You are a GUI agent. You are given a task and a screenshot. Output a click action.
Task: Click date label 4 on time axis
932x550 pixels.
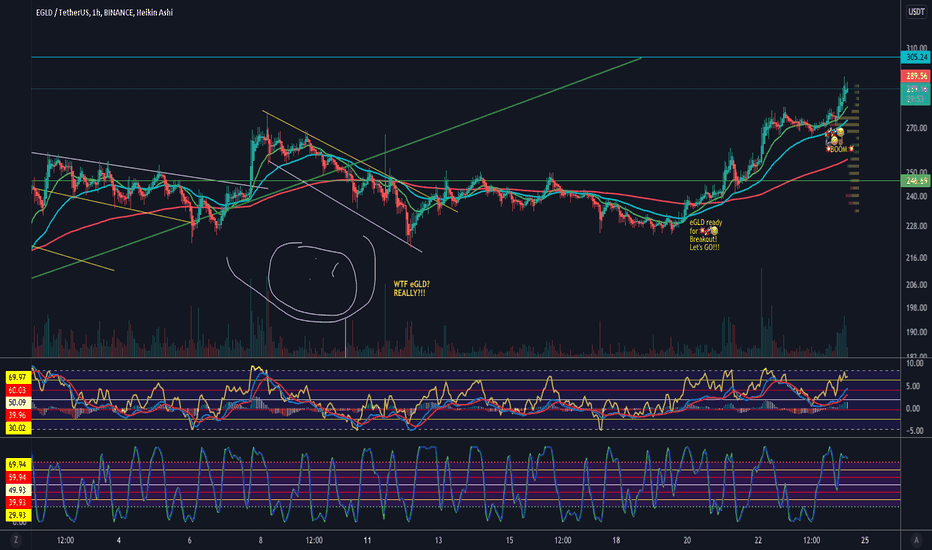(119, 540)
